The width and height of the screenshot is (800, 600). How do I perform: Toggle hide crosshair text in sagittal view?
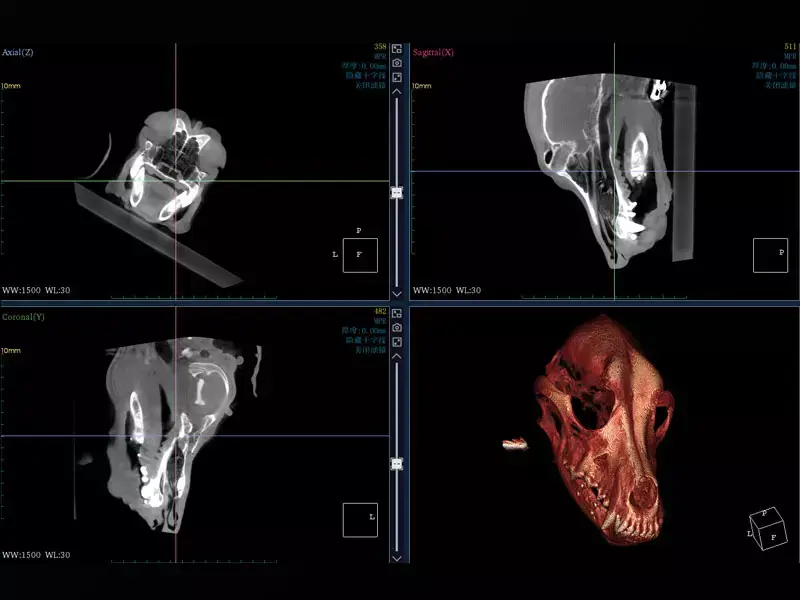coord(777,75)
